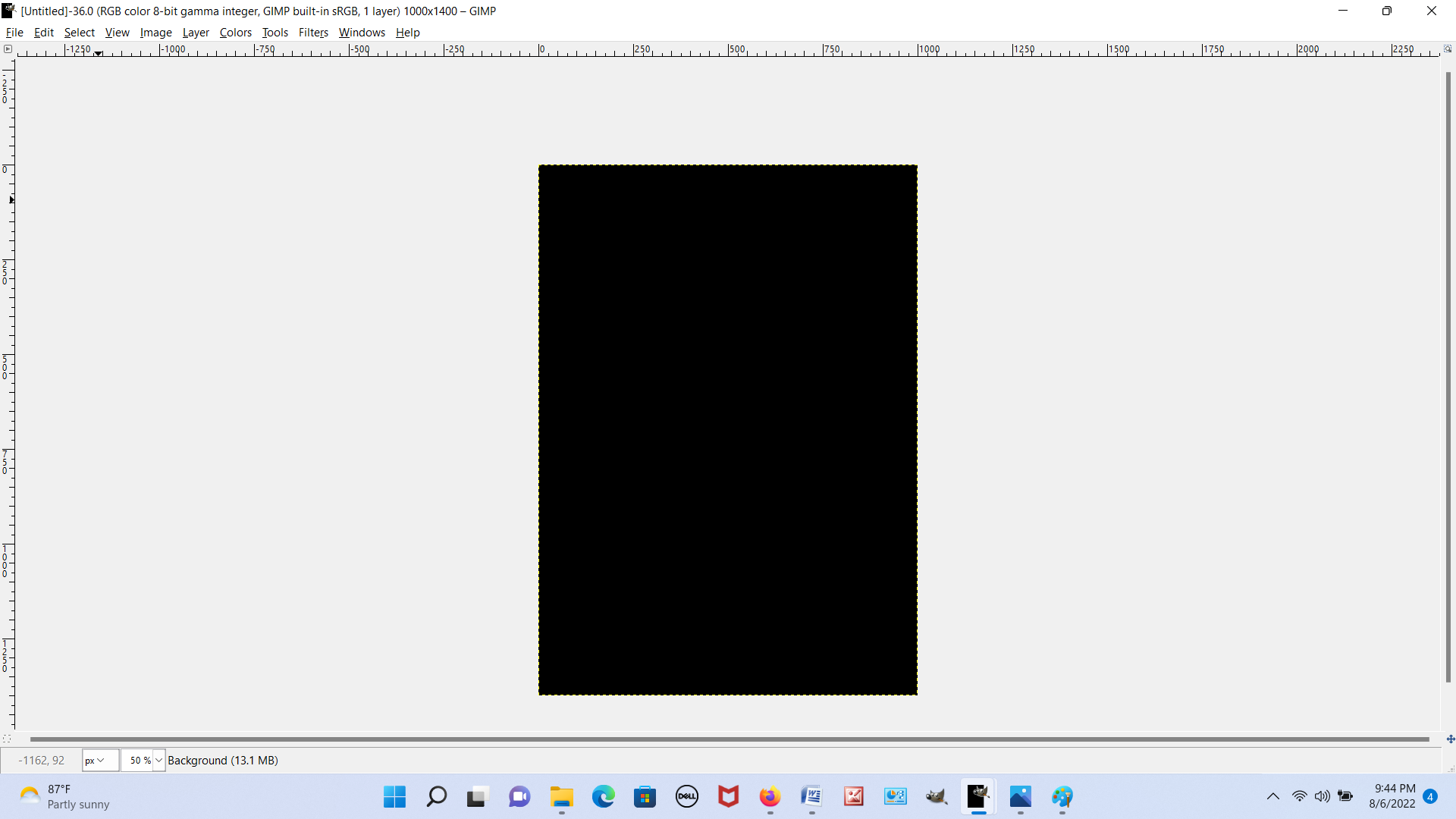Open the volume control icon
Viewport: 1456px width, 819px height.
pyautogui.click(x=1323, y=797)
